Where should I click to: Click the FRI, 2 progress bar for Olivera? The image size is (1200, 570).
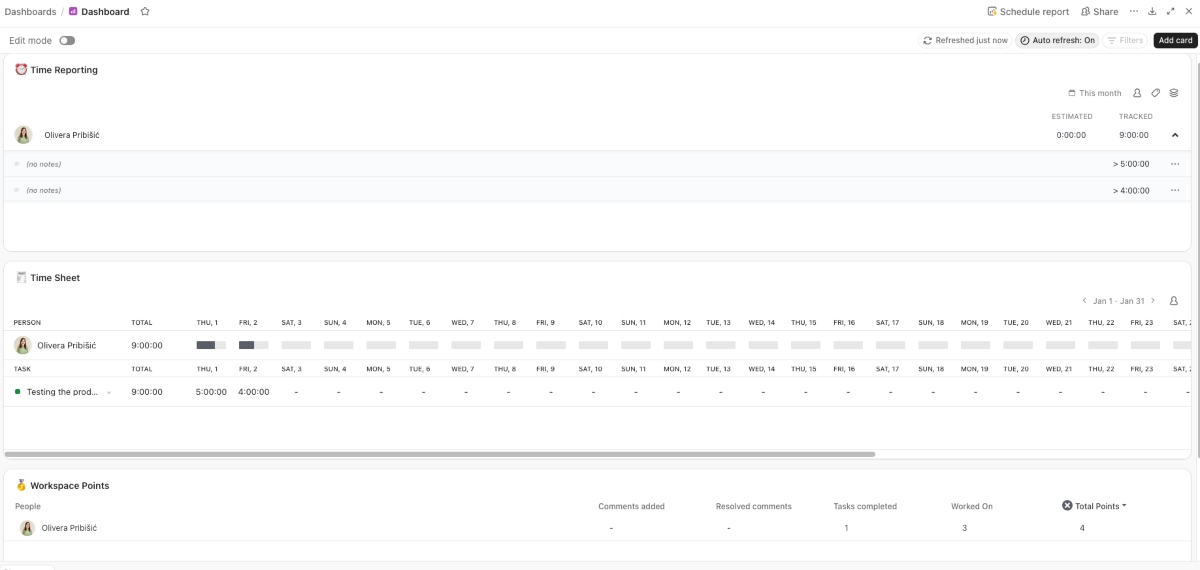coord(254,345)
